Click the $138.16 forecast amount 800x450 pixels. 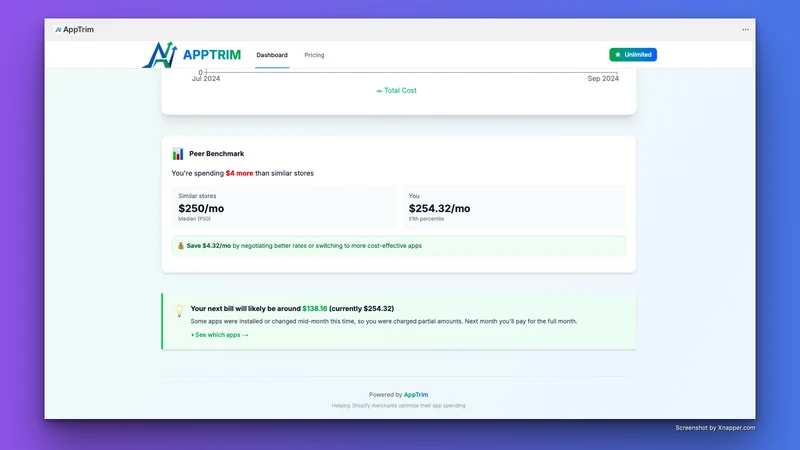[315, 309]
